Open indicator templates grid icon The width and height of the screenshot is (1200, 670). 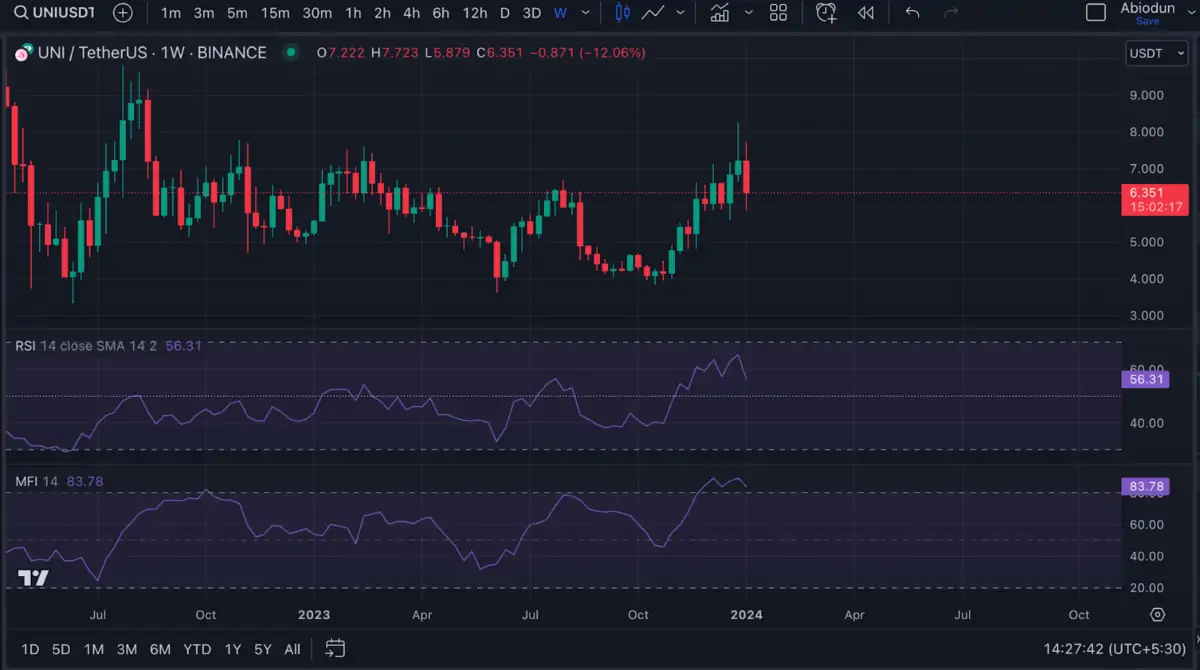click(778, 13)
